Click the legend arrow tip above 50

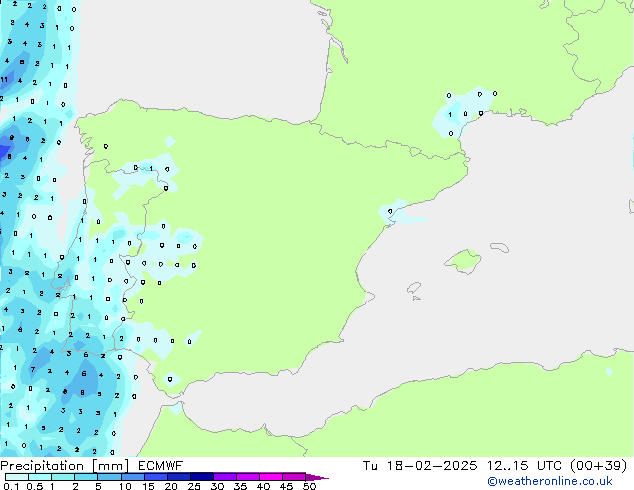pyautogui.click(x=317, y=477)
